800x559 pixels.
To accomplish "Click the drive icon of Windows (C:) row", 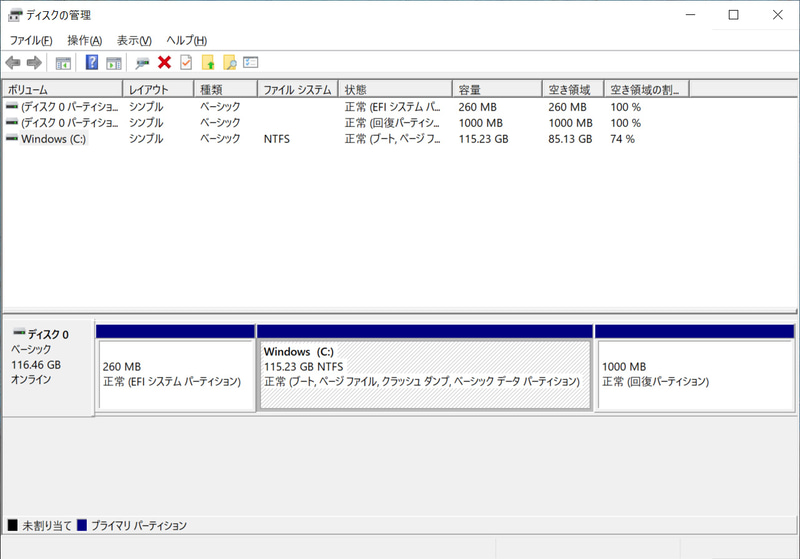I will click(12, 138).
